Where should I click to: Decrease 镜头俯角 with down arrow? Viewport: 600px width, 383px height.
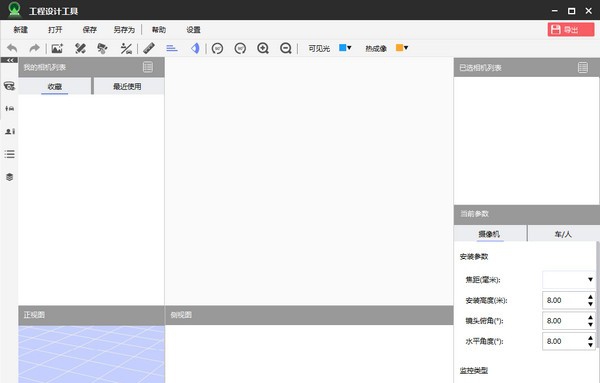(590, 324)
